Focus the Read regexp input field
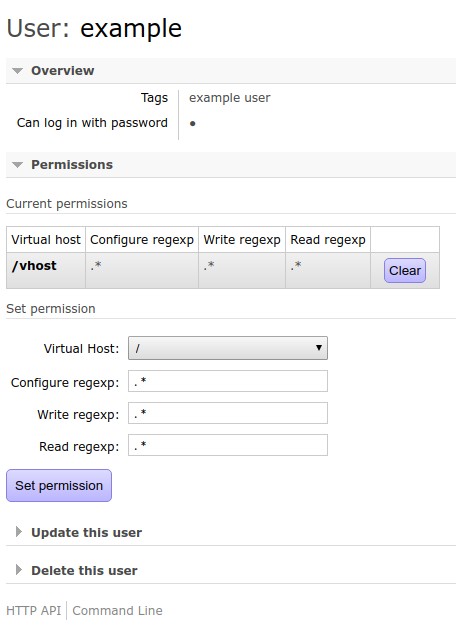The height and width of the screenshot is (632, 456). [228, 445]
